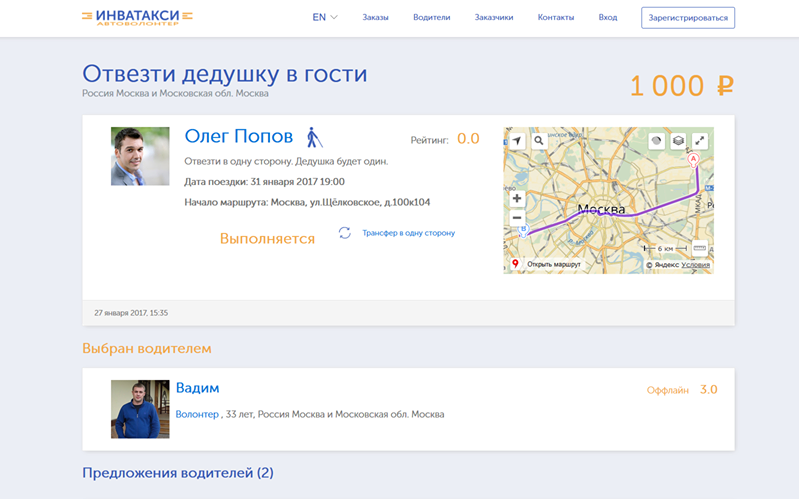Screen dimensions: 799x499
Task: Click the map ruler measurement tool
Action: point(700,248)
